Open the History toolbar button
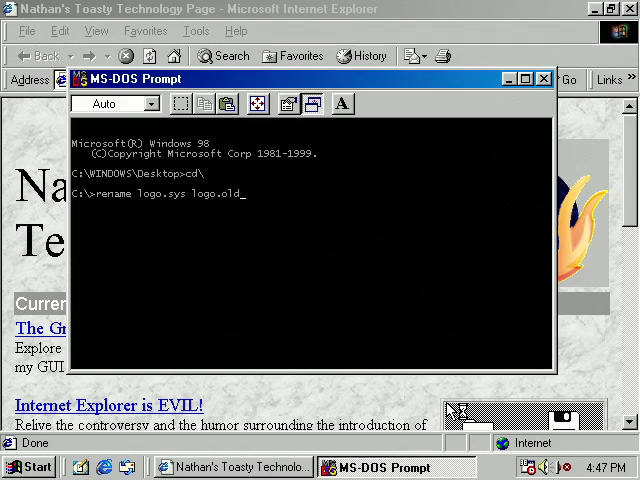 pyautogui.click(x=361, y=56)
